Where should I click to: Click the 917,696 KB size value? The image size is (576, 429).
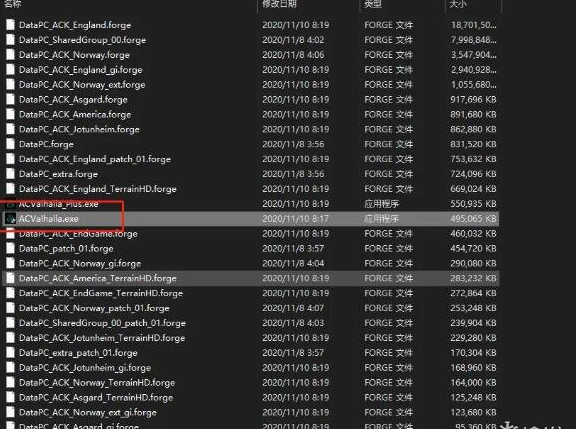473,100
